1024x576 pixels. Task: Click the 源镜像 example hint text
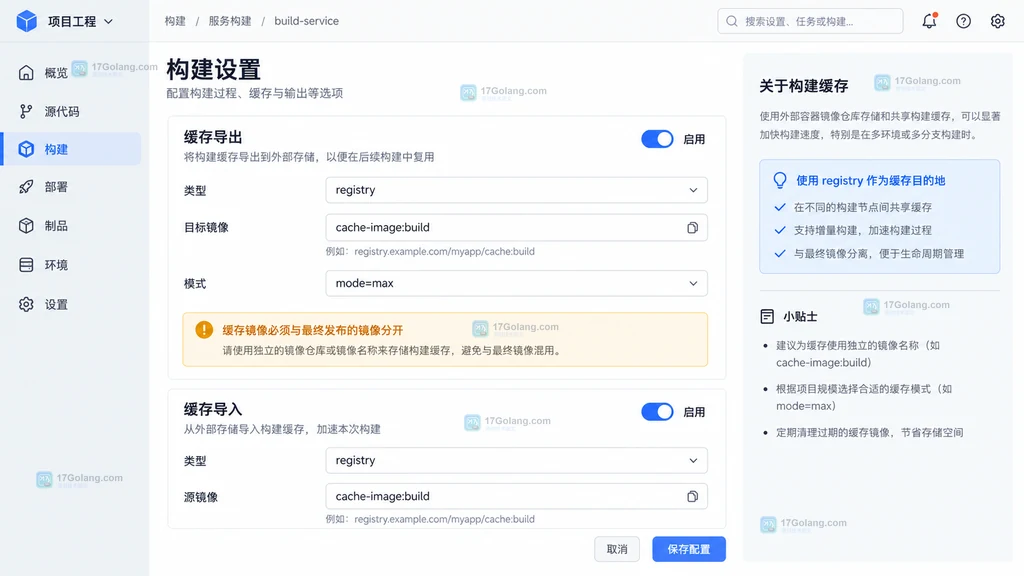(x=430, y=519)
